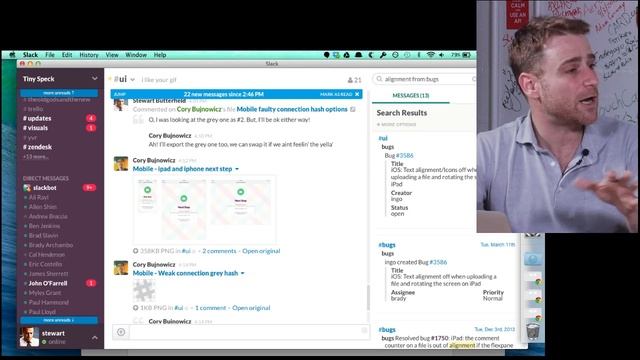The height and width of the screenshot is (360, 640).
Task: Open the Edit menu
Action: pyautogui.click(x=67, y=55)
